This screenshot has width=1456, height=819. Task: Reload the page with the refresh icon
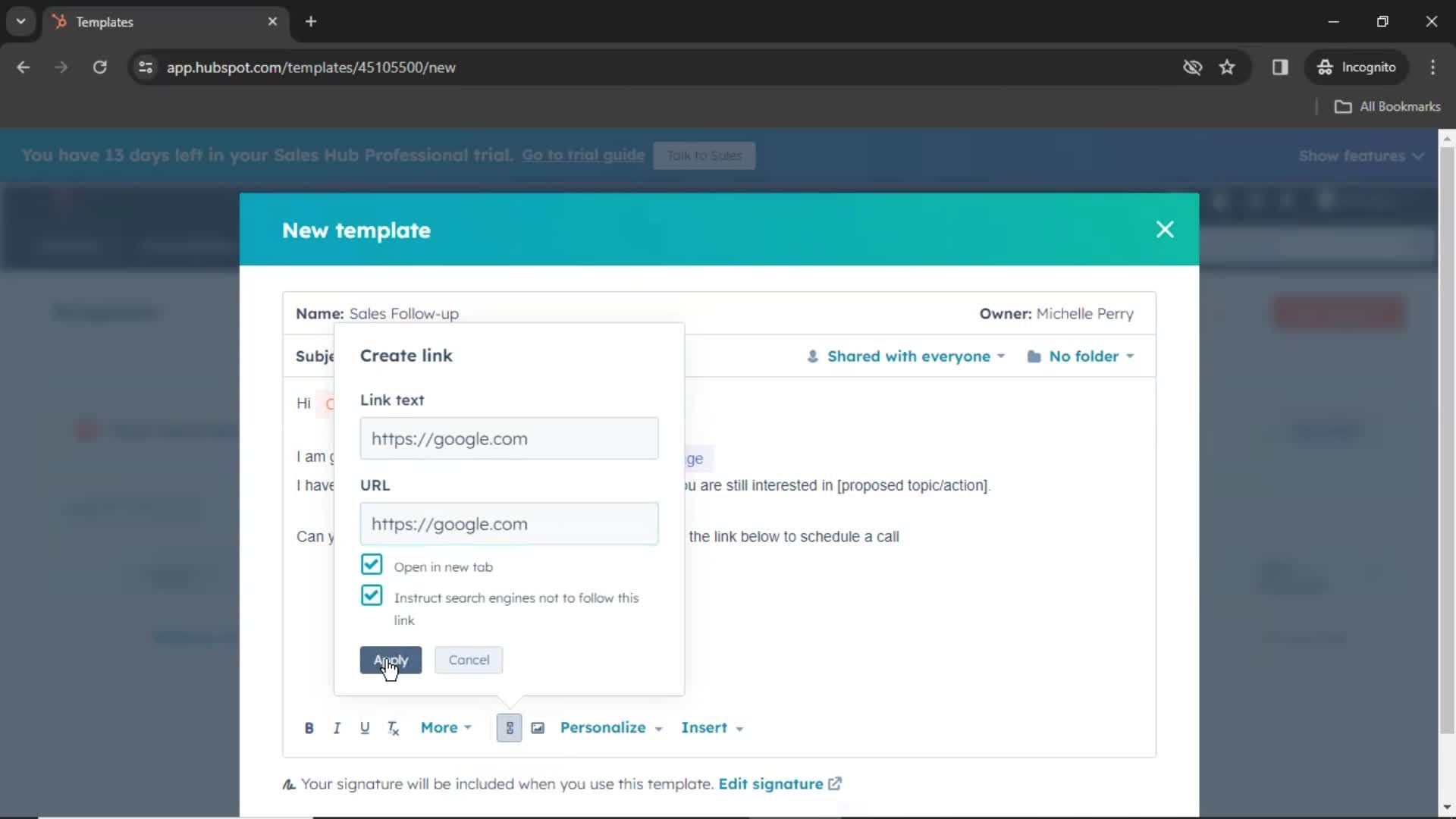point(99,67)
